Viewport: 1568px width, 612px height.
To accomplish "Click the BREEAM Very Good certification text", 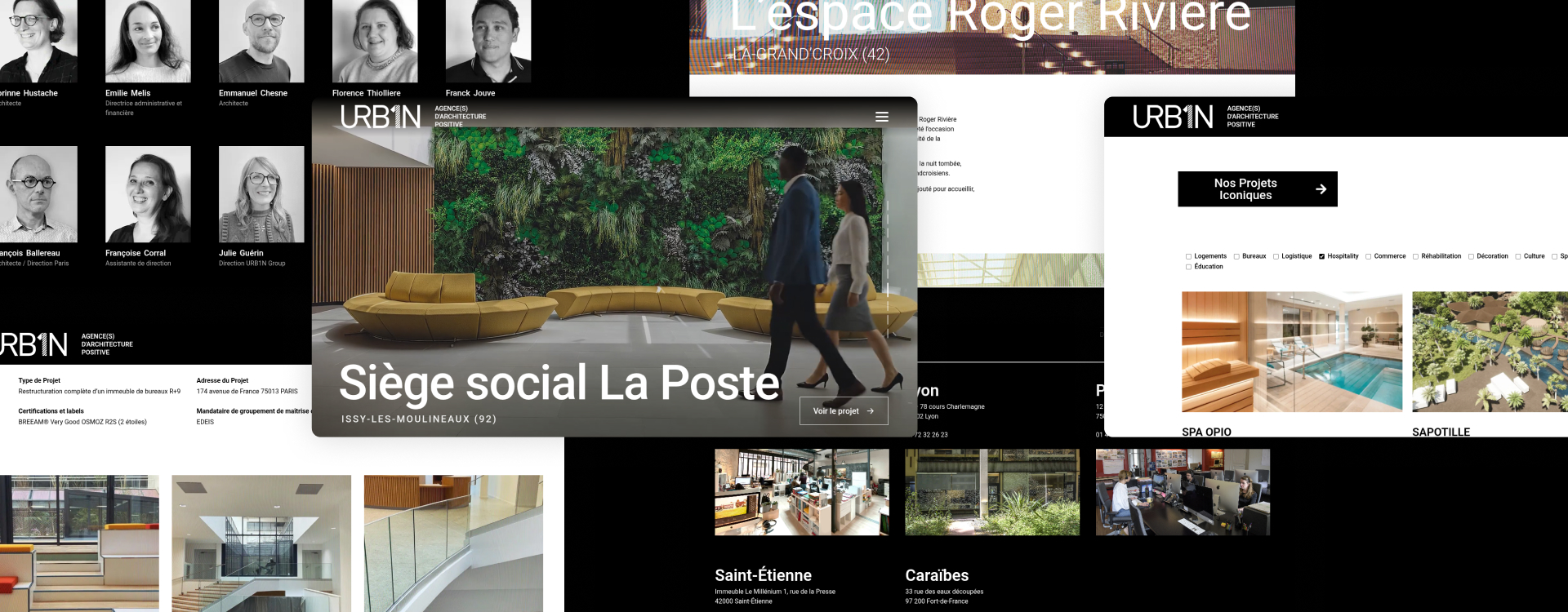I will pos(82,422).
